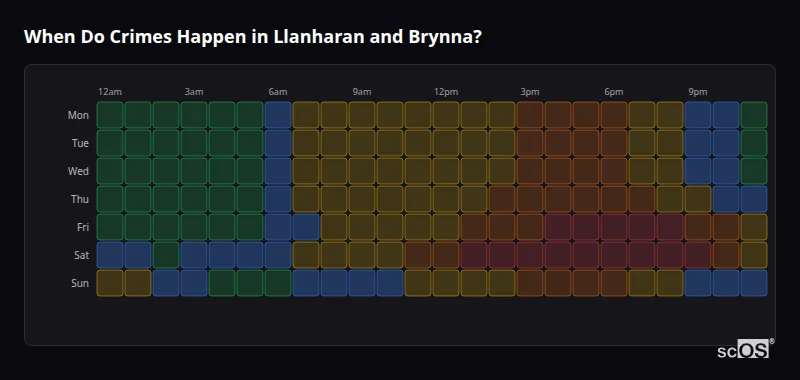Viewport: 800px width, 380px height.
Task: Select the Wednesday 12pm heatmap cell
Action: point(446,171)
